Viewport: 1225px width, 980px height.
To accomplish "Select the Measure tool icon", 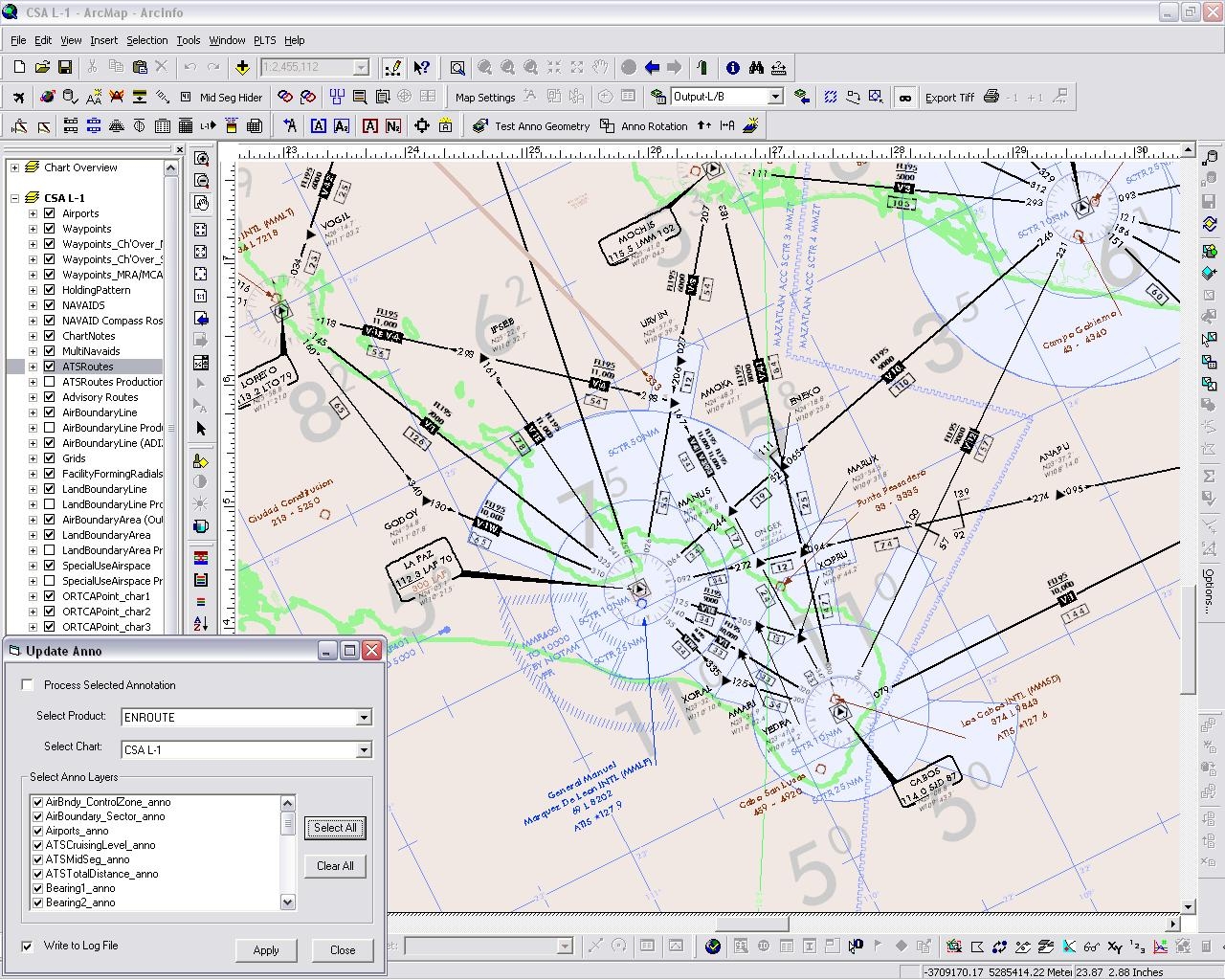I will [x=778, y=67].
